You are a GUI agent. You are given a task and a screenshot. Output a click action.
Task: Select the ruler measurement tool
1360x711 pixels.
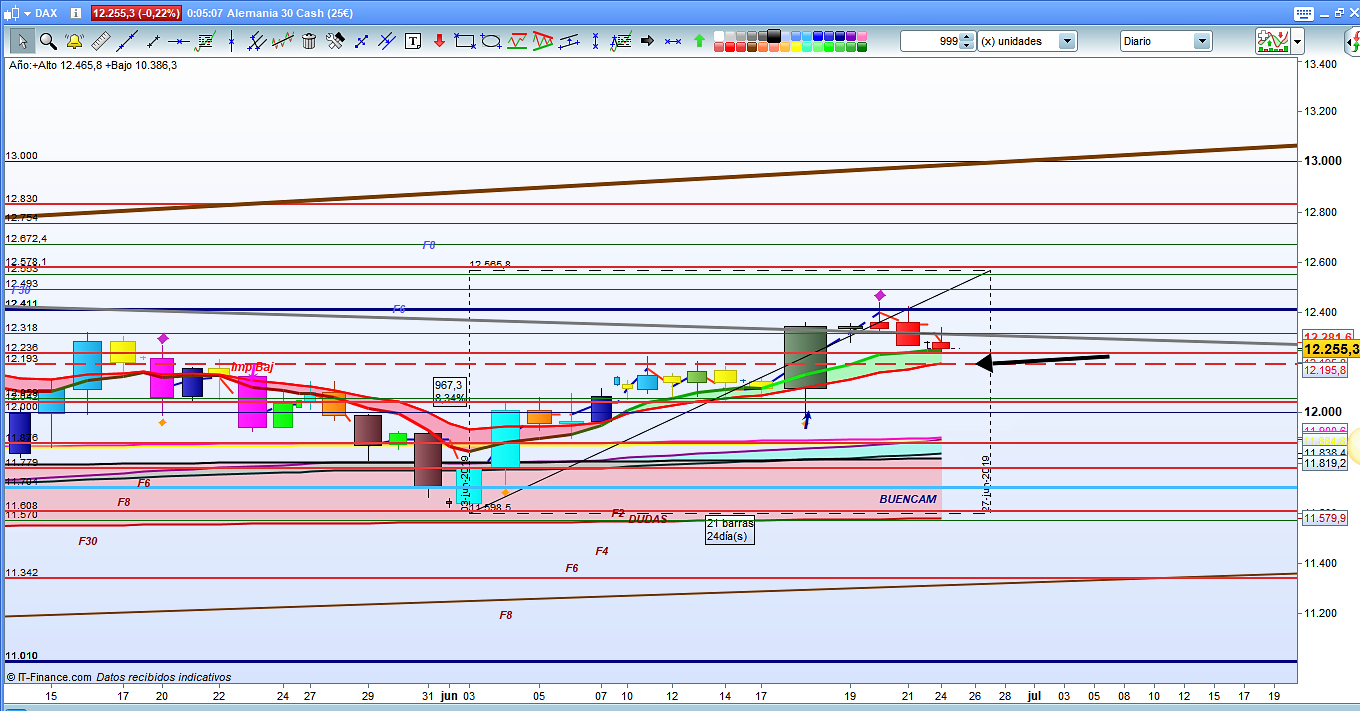click(x=100, y=41)
